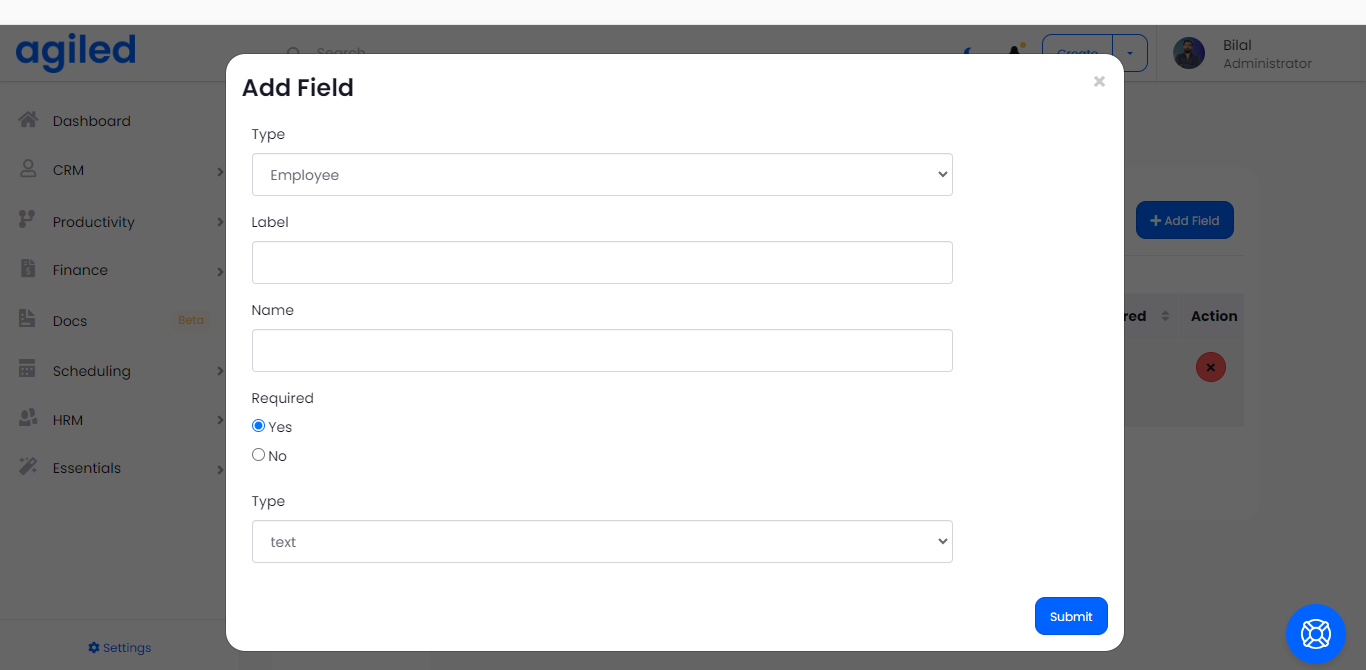The height and width of the screenshot is (670, 1366).
Task: Click the Productivity branch icon
Action: pos(28,220)
